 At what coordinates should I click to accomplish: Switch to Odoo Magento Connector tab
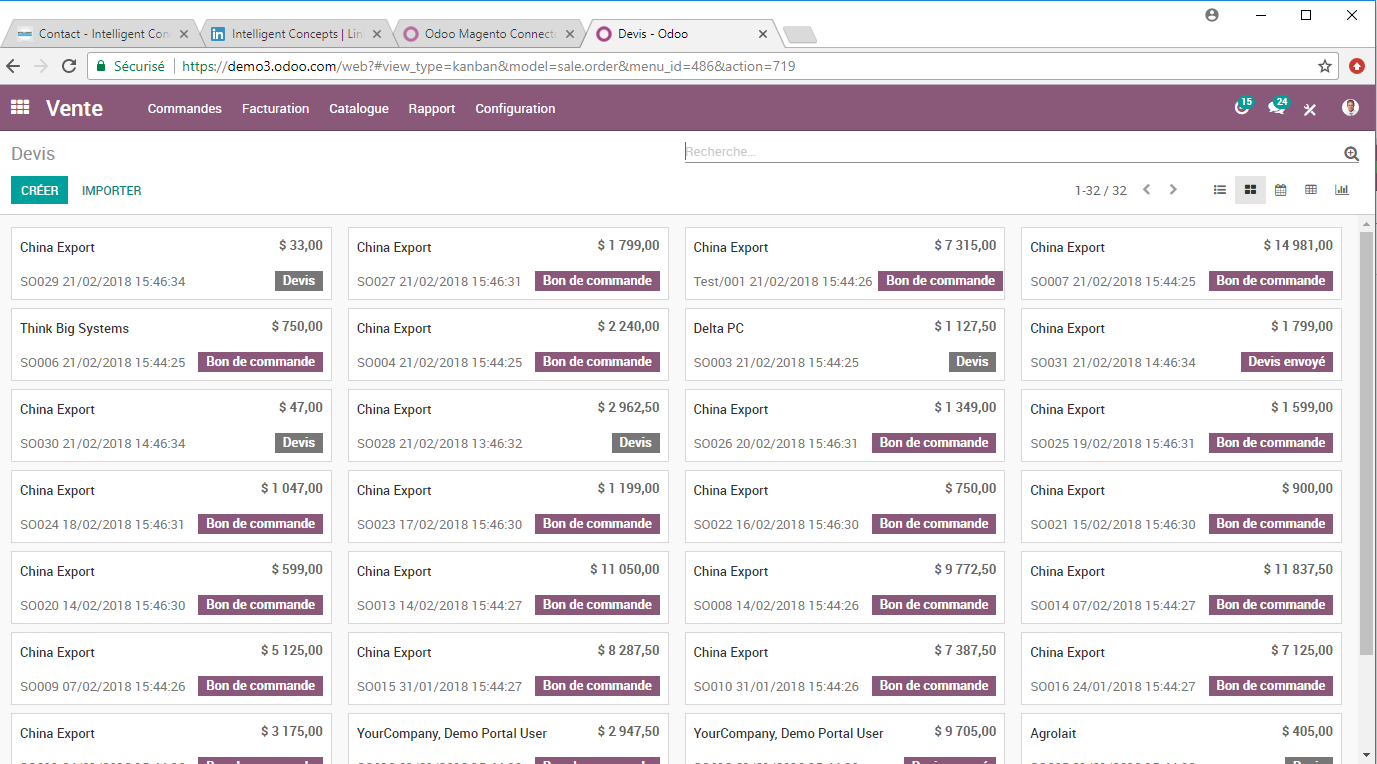488,34
